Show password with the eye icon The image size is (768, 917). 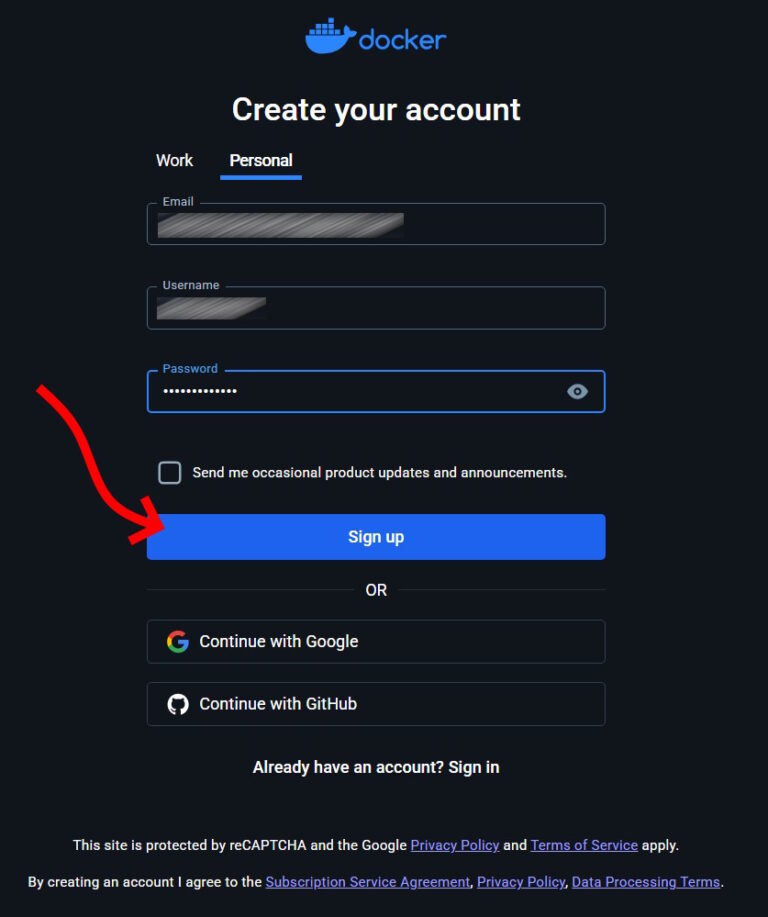577,391
